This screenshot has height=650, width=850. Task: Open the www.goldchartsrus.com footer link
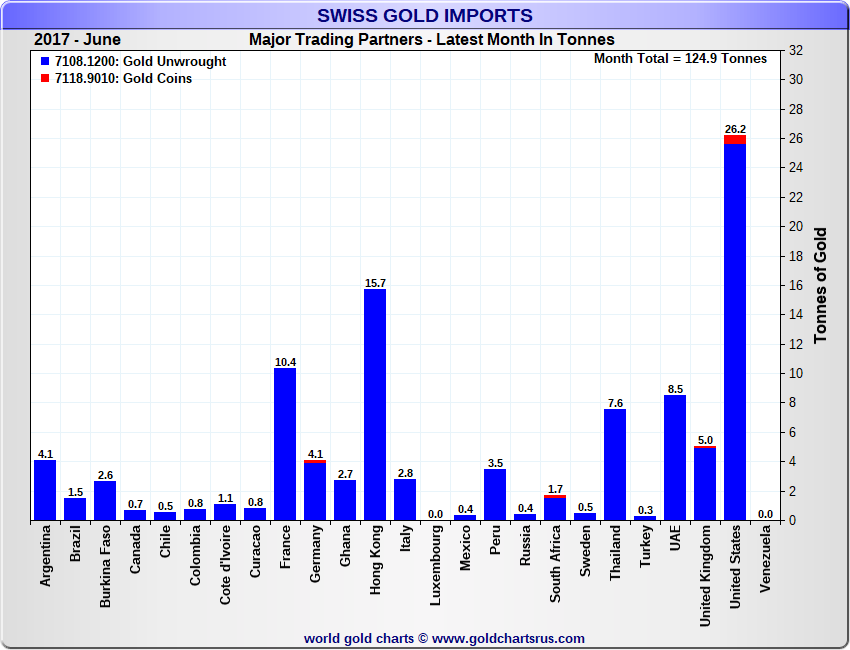click(x=508, y=638)
